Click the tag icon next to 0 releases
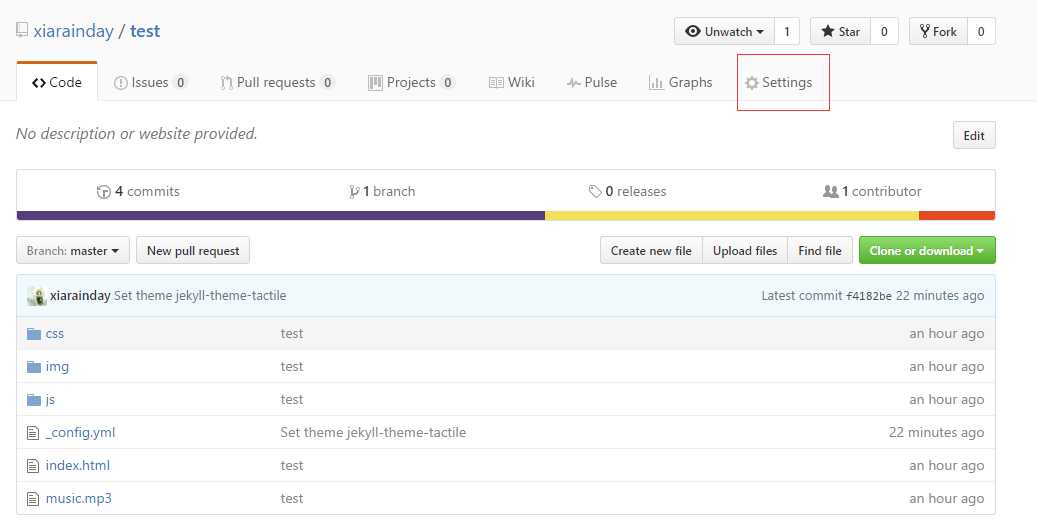 pos(595,191)
